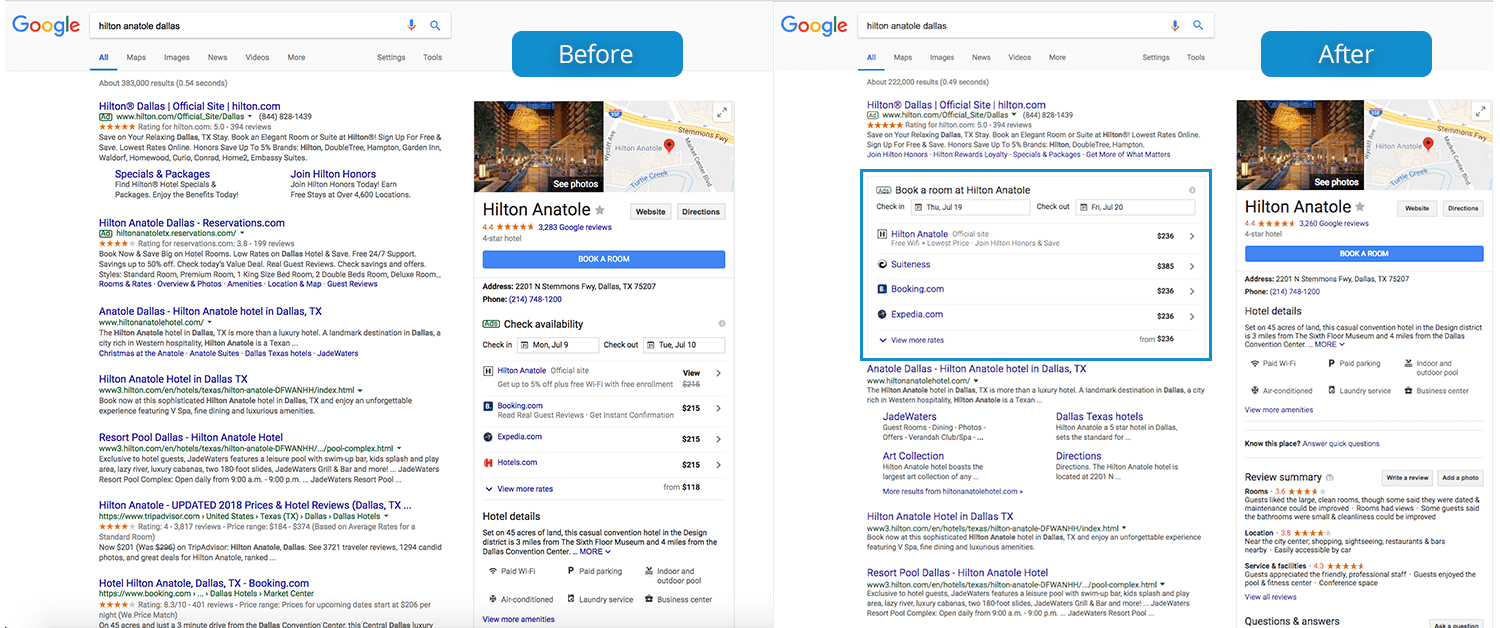Image resolution: width=1500 pixels, height=628 pixels.
Task: Open Hilton Anatole $215 rate chevron in Before panel
Action: (x=718, y=374)
